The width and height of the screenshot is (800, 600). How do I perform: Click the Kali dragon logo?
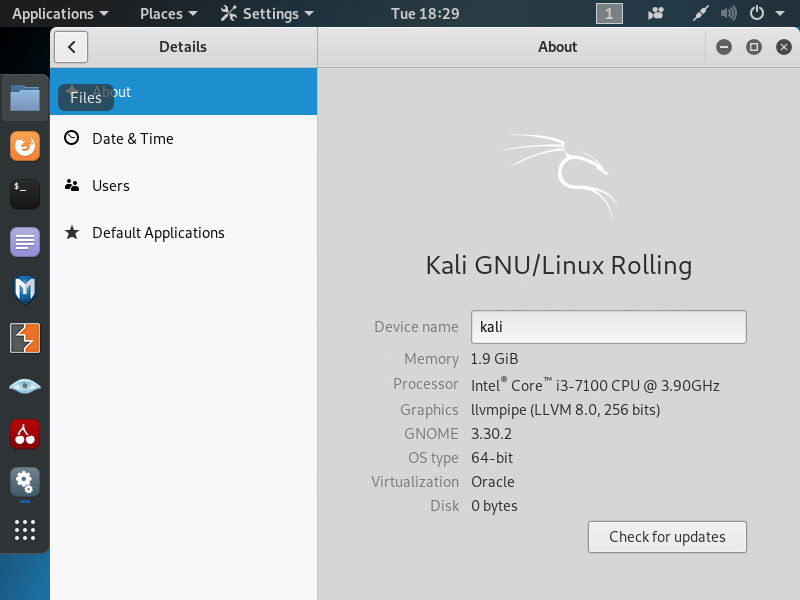pos(560,176)
